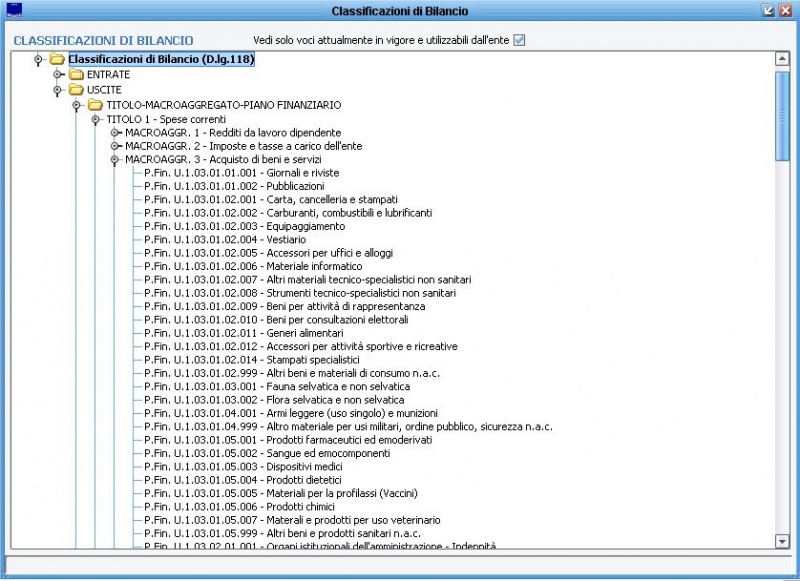
Task: Select 'Altro materiale per usi militari' entry
Action: pyautogui.click(x=348, y=426)
